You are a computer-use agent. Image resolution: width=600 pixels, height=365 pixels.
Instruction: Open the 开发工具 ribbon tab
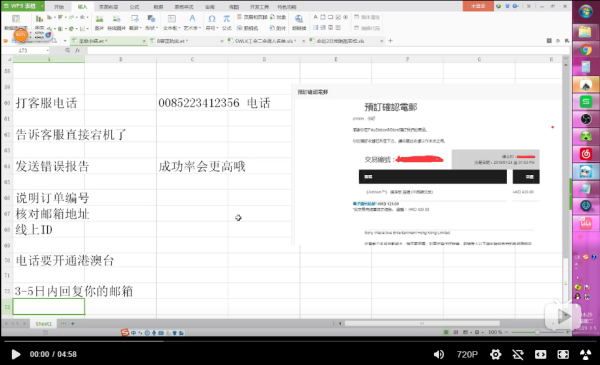click(259, 7)
